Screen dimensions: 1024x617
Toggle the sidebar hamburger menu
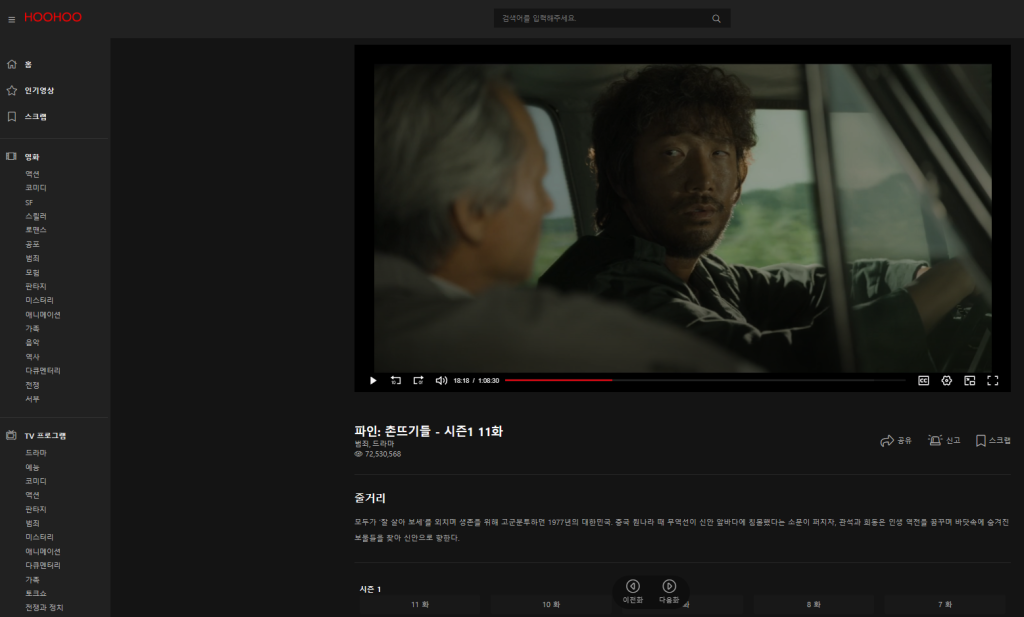12,17
